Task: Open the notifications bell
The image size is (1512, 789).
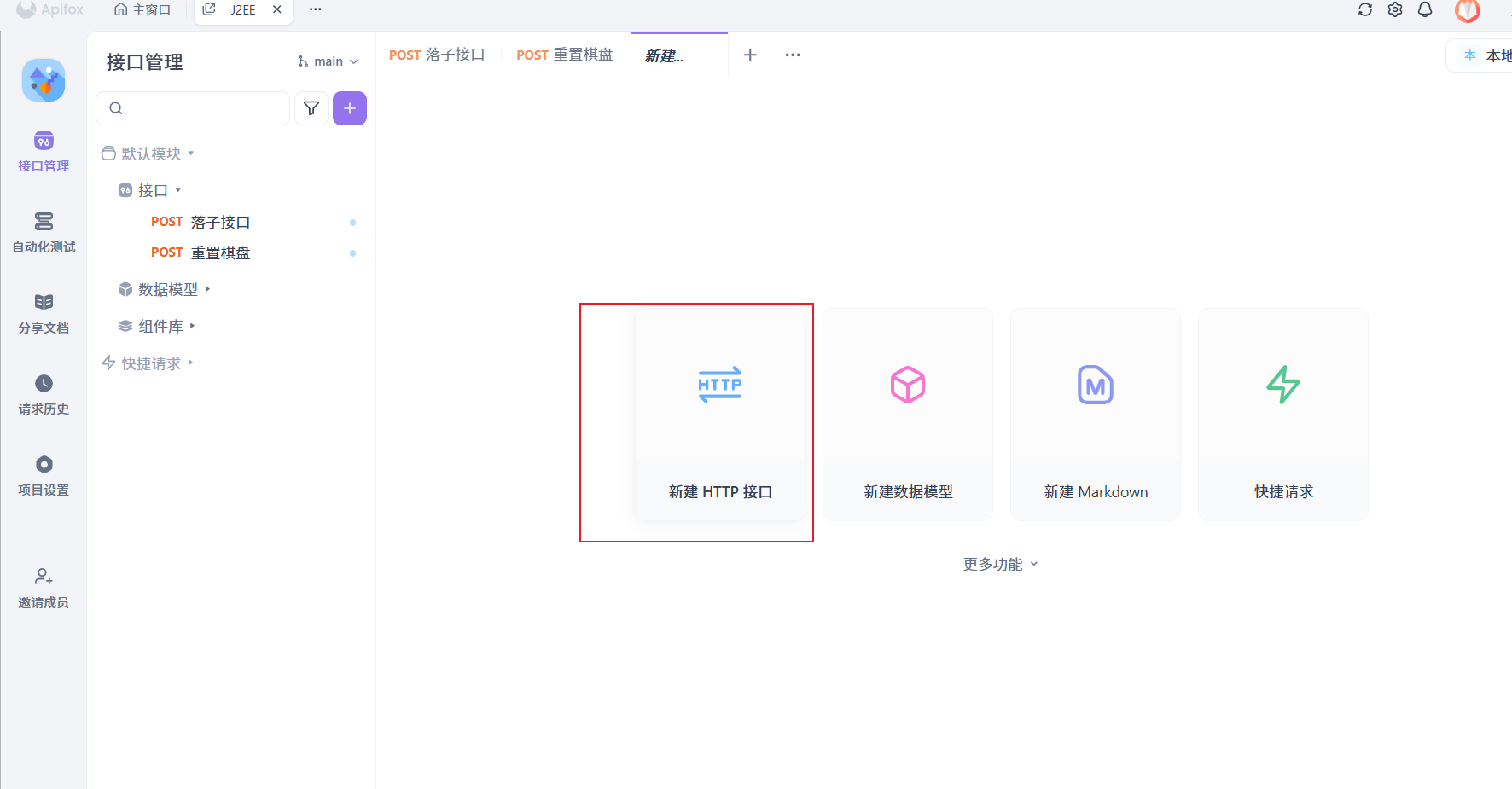Action: point(1425,9)
